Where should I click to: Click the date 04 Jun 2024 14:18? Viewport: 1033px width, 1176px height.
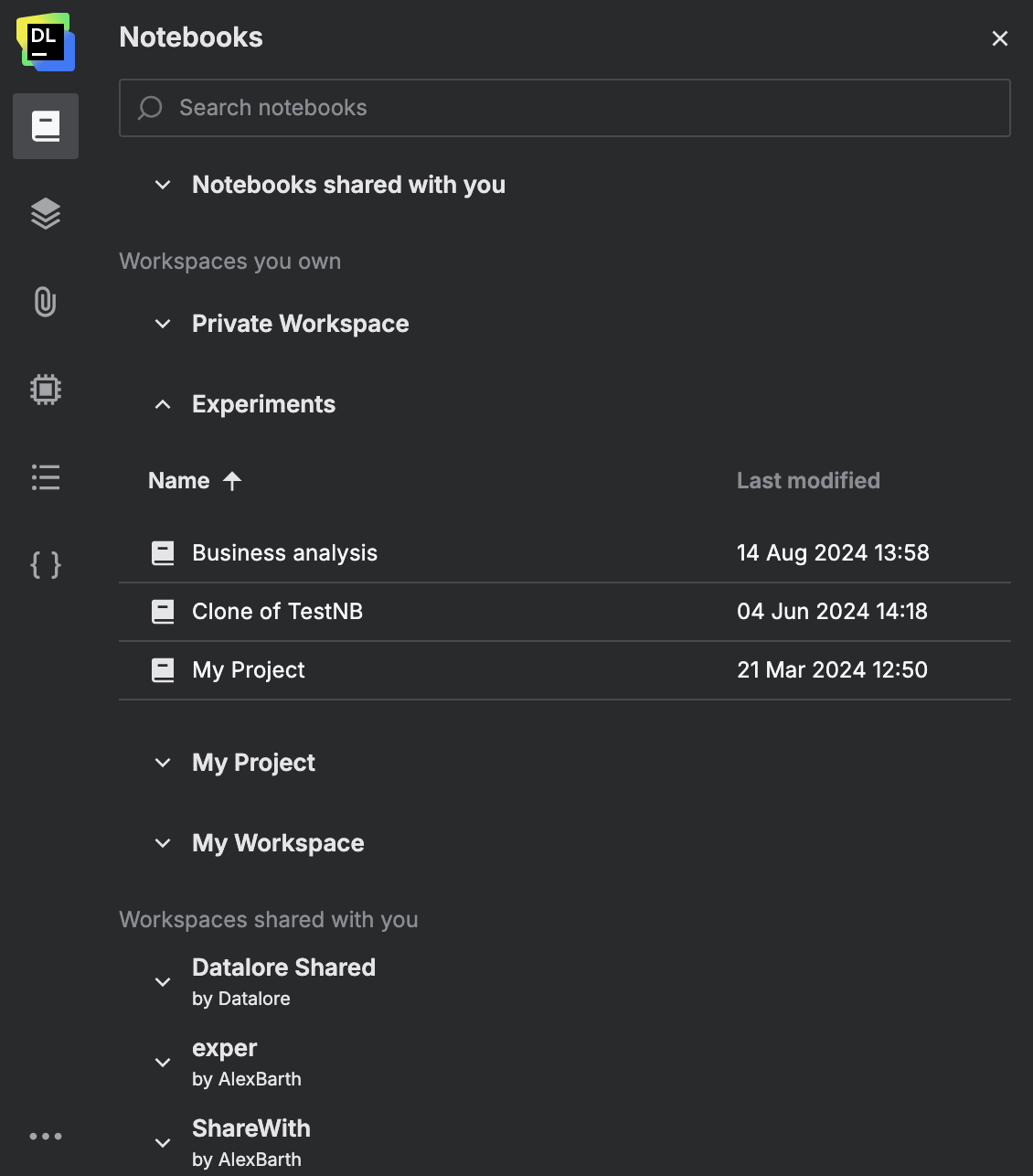click(832, 611)
